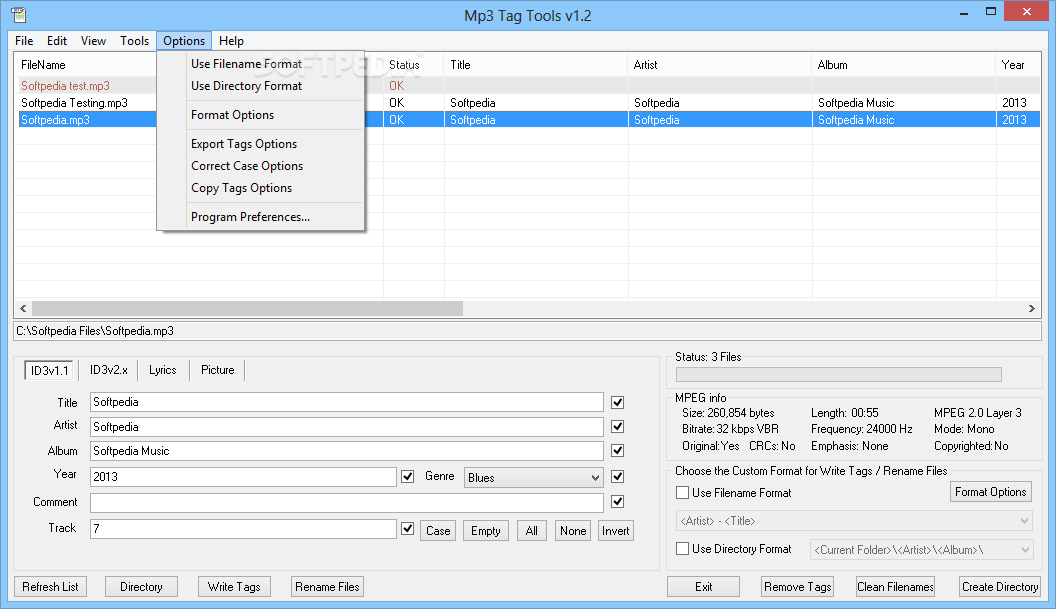Click the Mp3 Tag Tools app icon
Screen dimensions: 1056x609
(19, 14)
